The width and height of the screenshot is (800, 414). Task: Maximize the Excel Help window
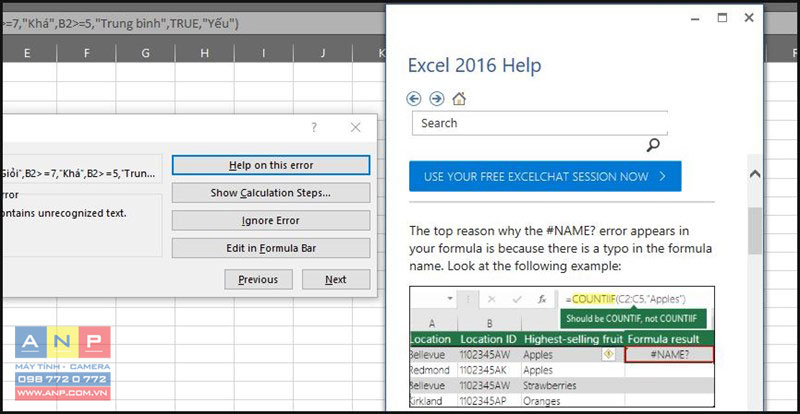coord(722,18)
